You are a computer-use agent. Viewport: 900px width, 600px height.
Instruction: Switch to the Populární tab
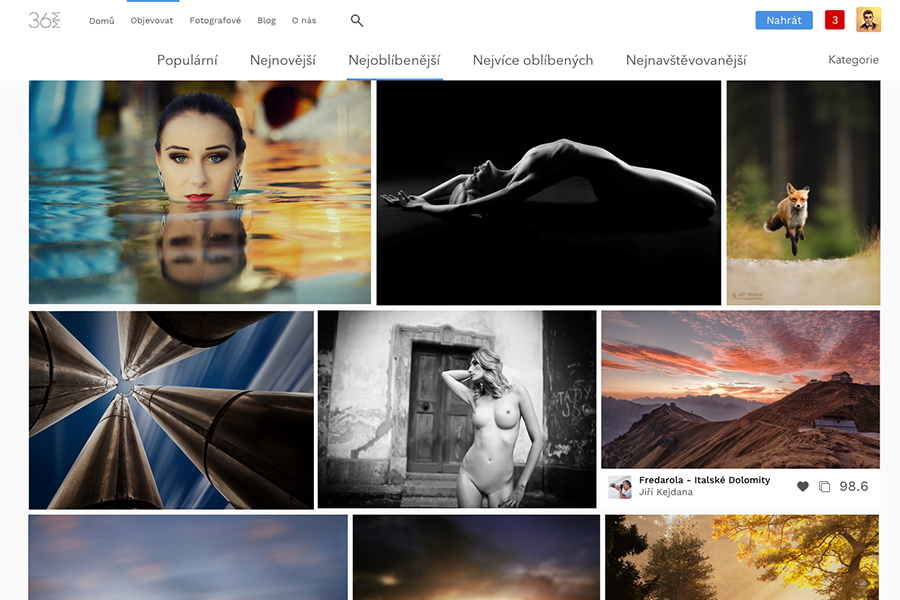click(187, 60)
